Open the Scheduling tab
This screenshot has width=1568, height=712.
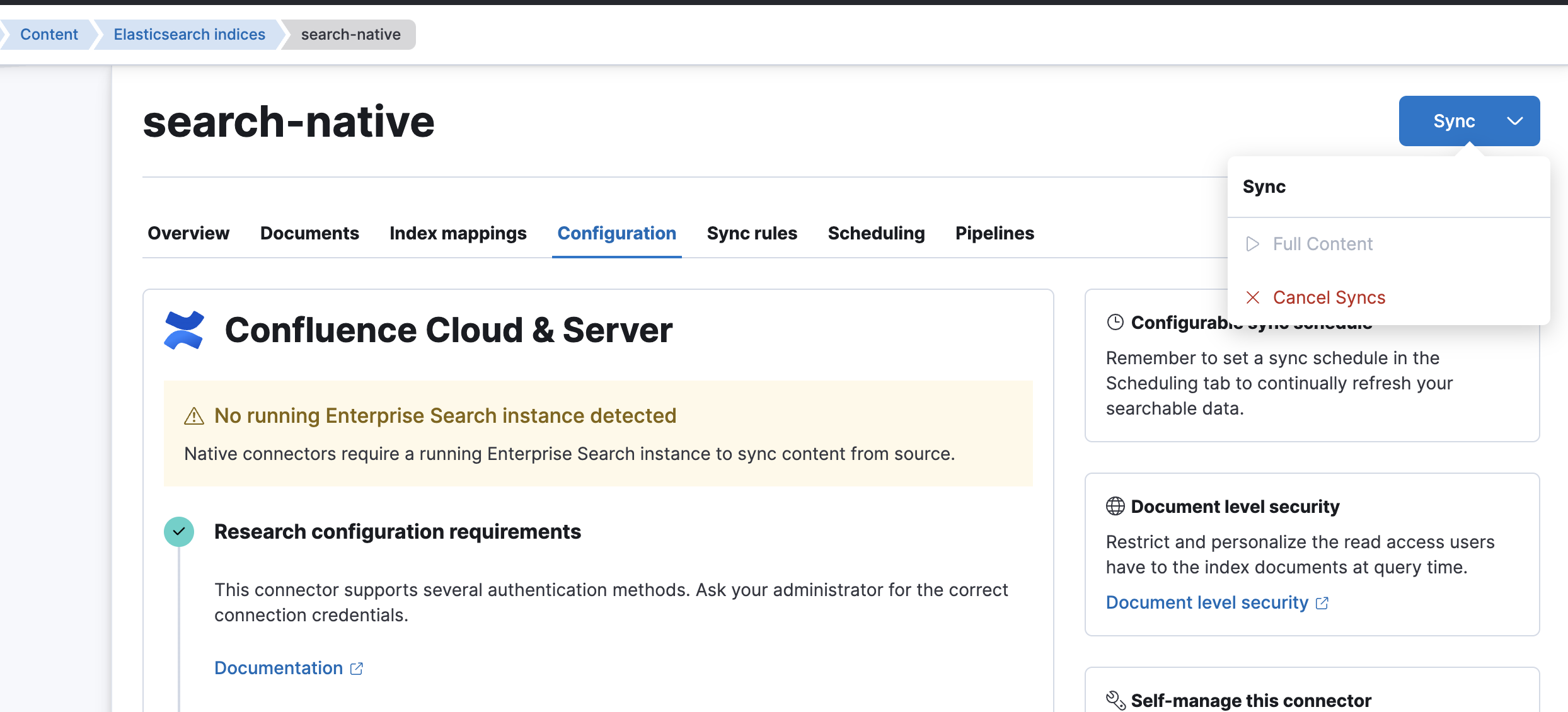[877, 233]
